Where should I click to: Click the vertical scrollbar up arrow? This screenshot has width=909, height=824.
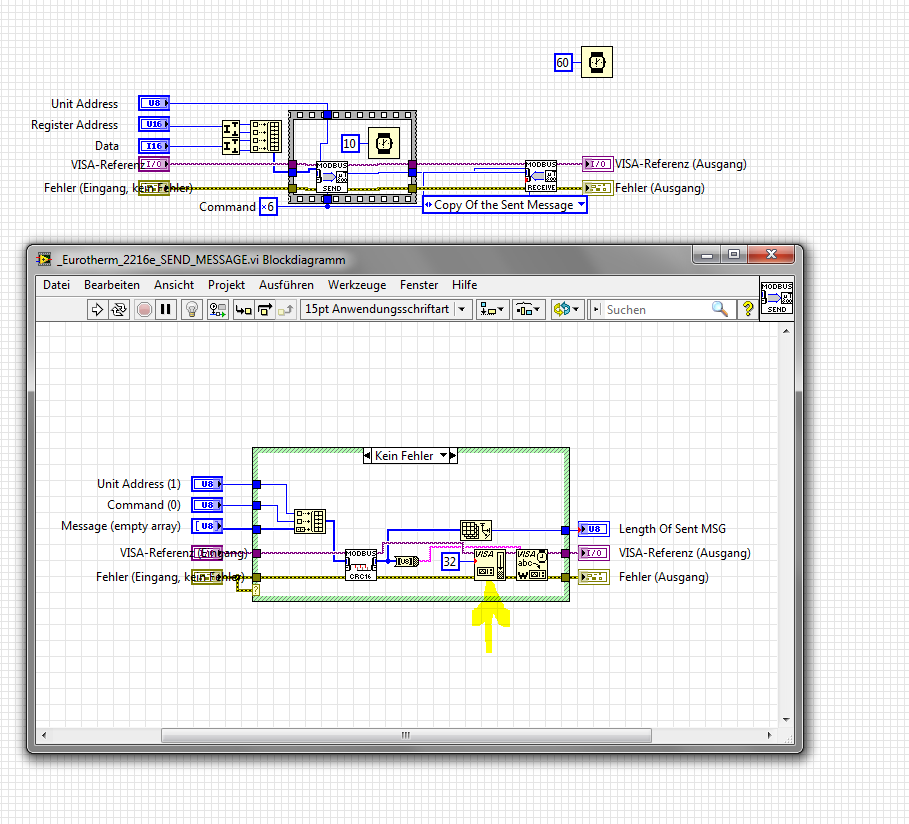(x=786, y=331)
